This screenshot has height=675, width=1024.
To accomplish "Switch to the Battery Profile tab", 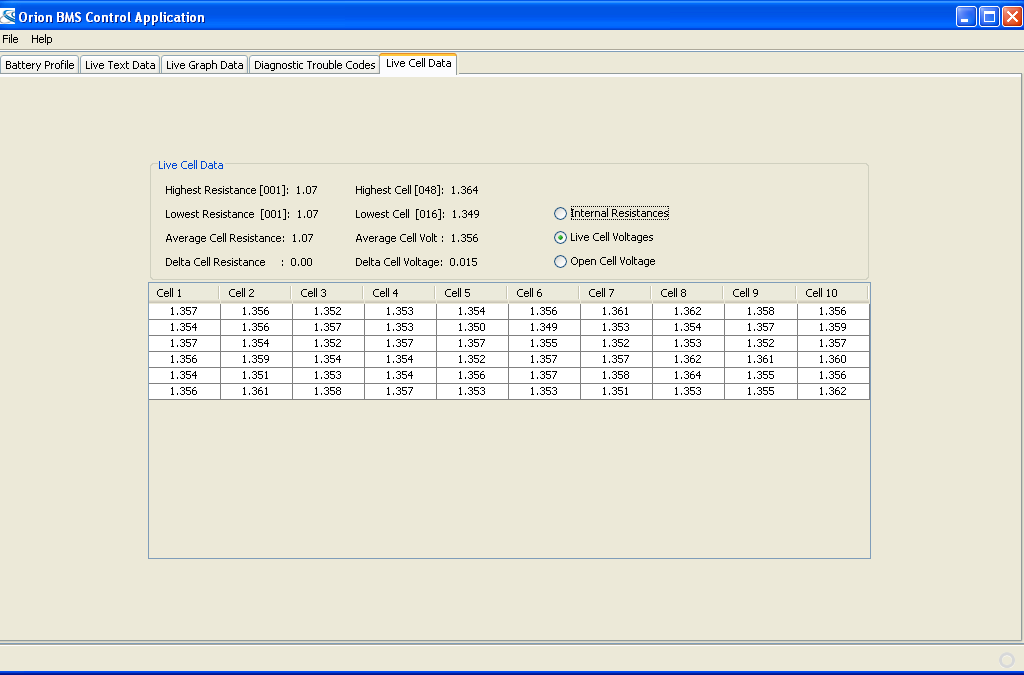I will [39, 65].
